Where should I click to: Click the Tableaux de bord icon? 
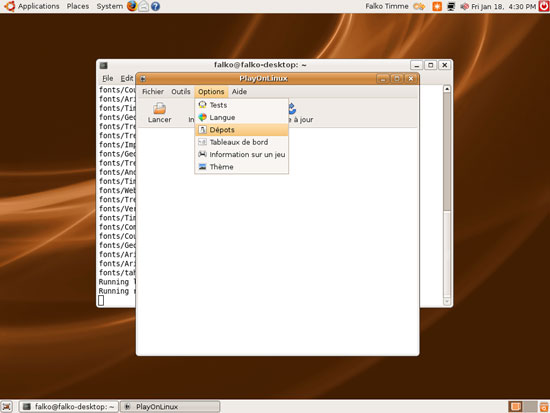[202, 142]
